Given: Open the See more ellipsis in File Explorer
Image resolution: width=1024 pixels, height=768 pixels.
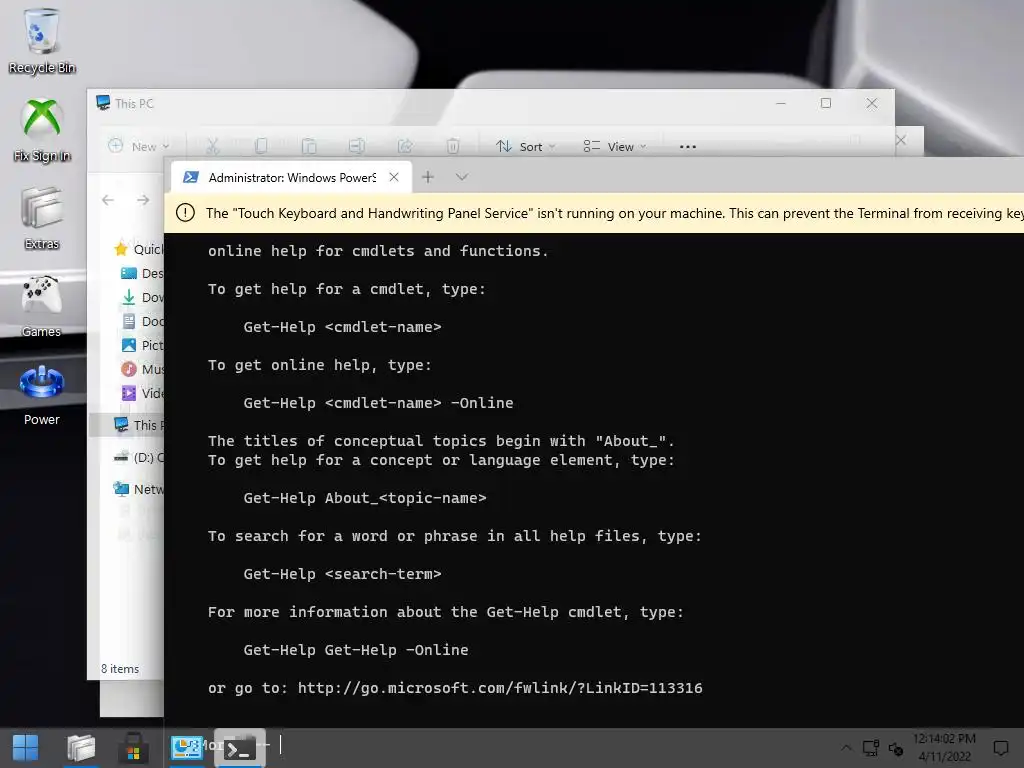Looking at the screenshot, I should coord(688,146).
